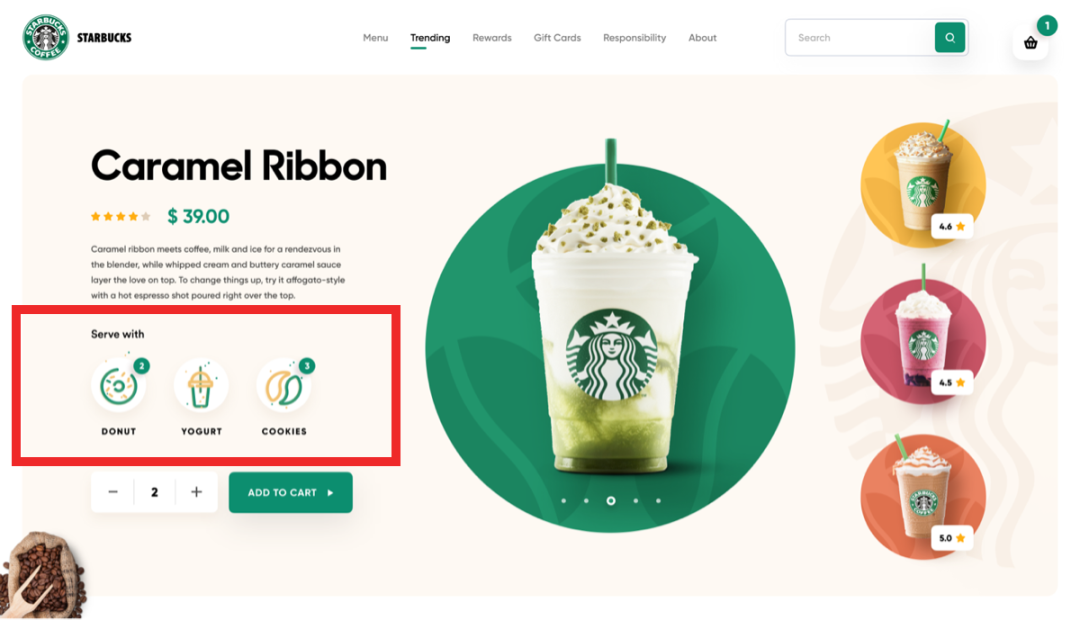Select the Donut serve-with icon
The image size is (1080, 620).
click(118, 386)
